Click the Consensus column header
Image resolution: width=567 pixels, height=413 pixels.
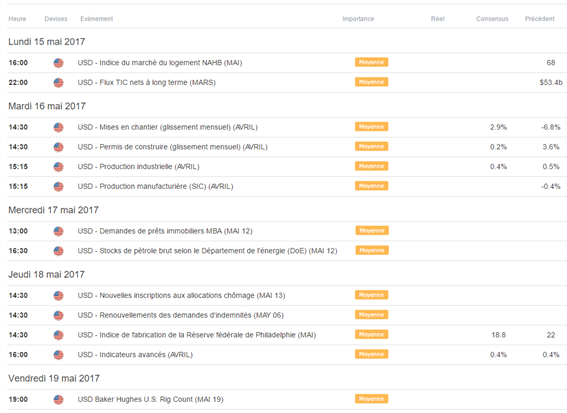point(492,19)
